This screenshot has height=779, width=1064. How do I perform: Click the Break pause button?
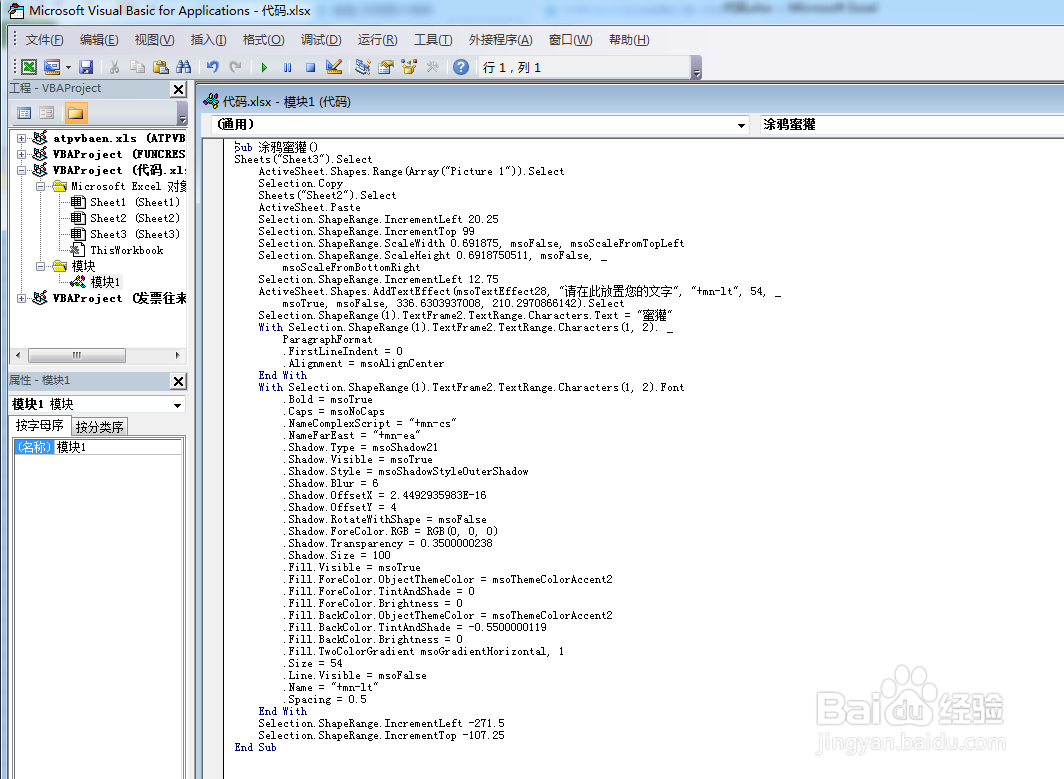[287, 67]
